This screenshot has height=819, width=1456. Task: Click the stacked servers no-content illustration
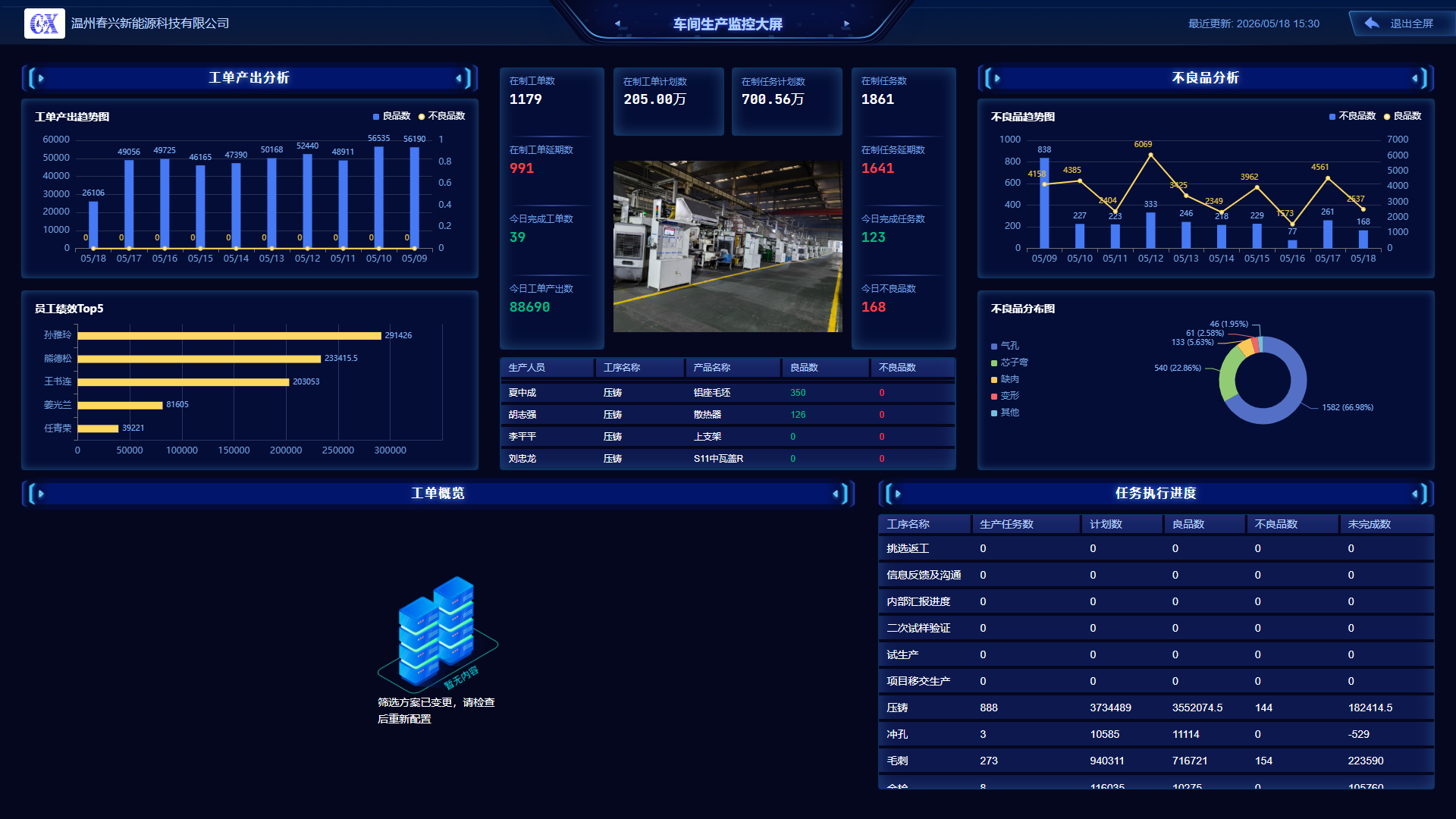coord(438,632)
